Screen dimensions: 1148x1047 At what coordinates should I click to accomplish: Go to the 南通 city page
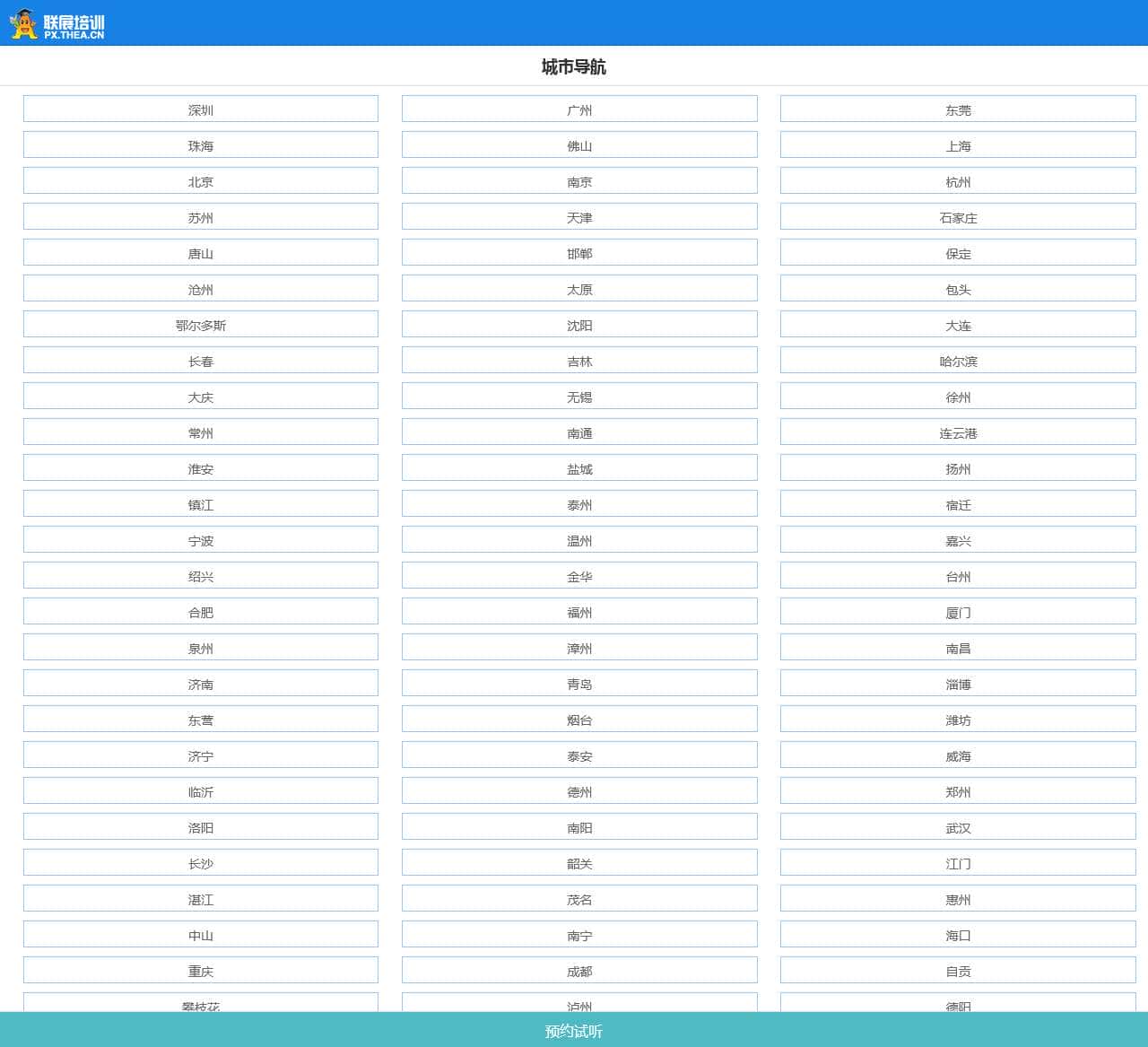(579, 432)
